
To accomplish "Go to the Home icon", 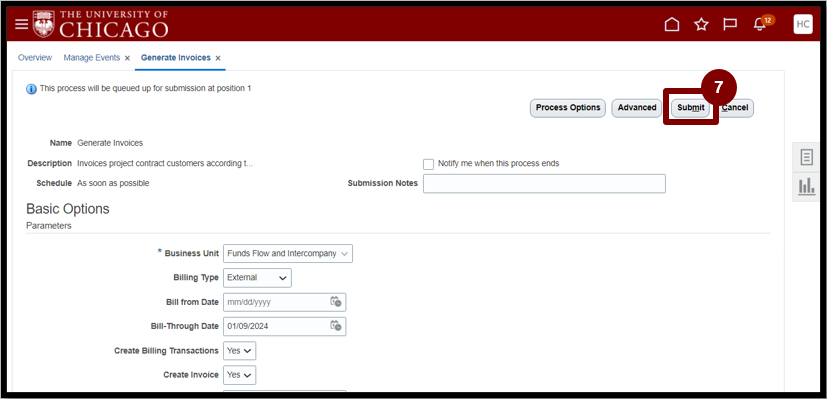I will click(x=671, y=24).
